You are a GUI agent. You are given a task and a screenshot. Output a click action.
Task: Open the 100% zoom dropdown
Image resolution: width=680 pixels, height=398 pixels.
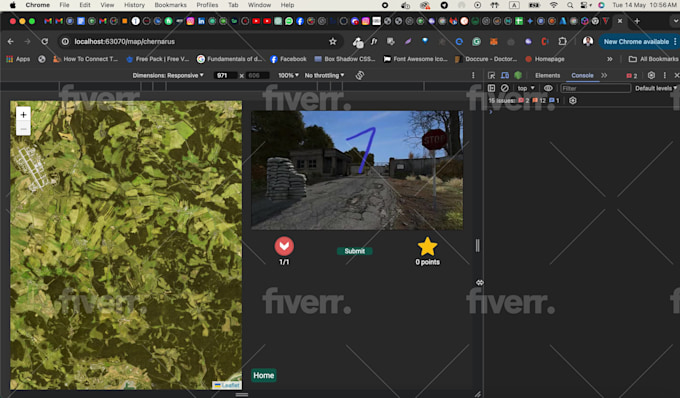pos(288,75)
